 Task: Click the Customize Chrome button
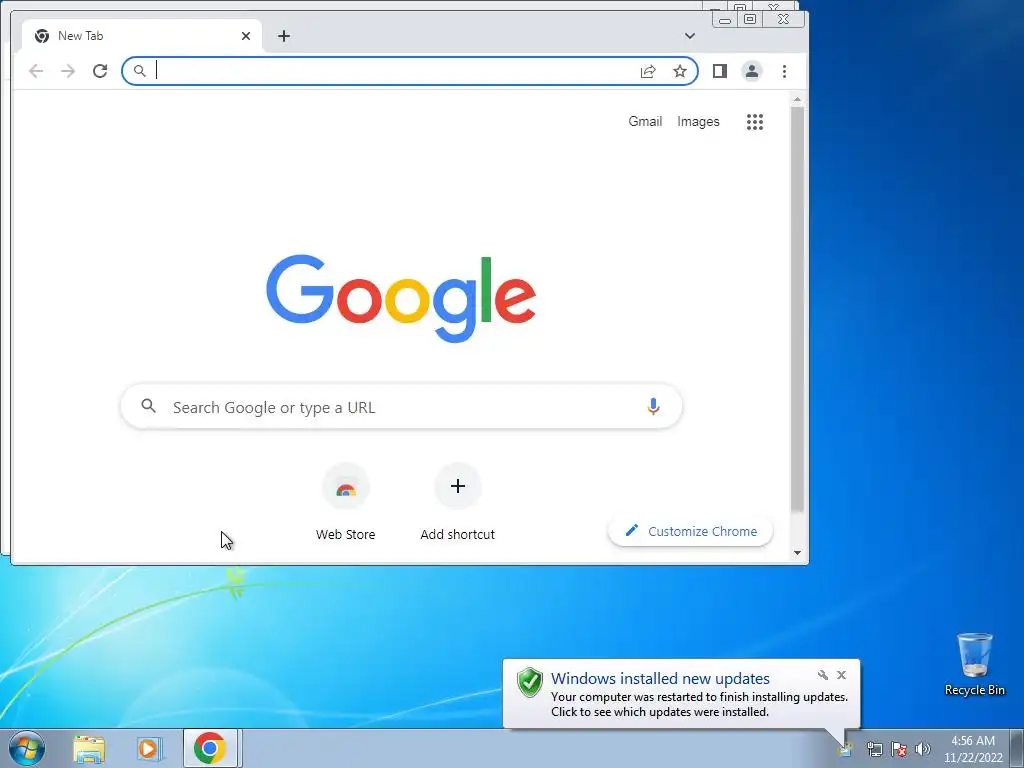pyautogui.click(x=690, y=532)
